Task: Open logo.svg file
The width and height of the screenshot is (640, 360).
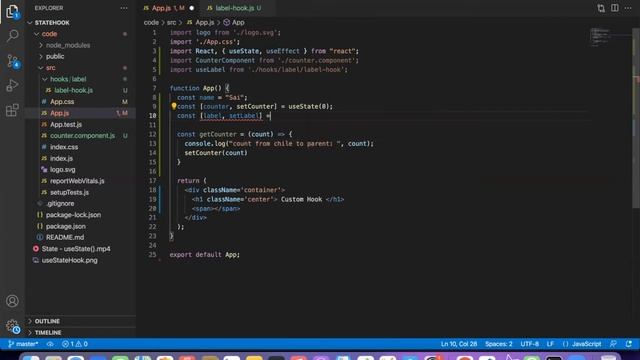Action: (x=63, y=170)
